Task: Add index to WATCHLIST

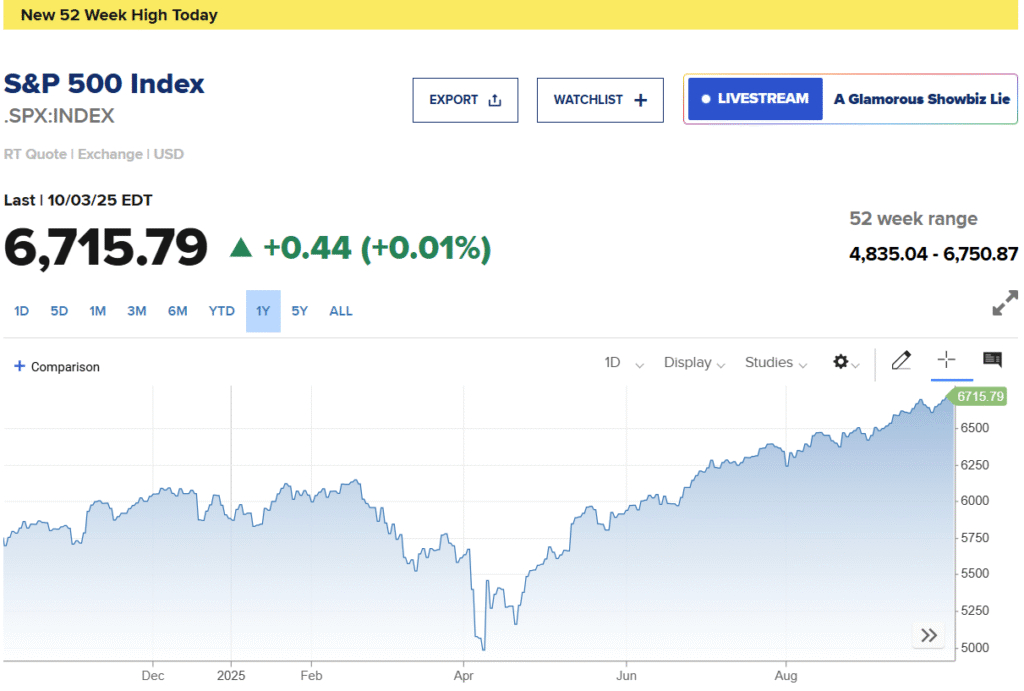Action: (x=600, y=100)
